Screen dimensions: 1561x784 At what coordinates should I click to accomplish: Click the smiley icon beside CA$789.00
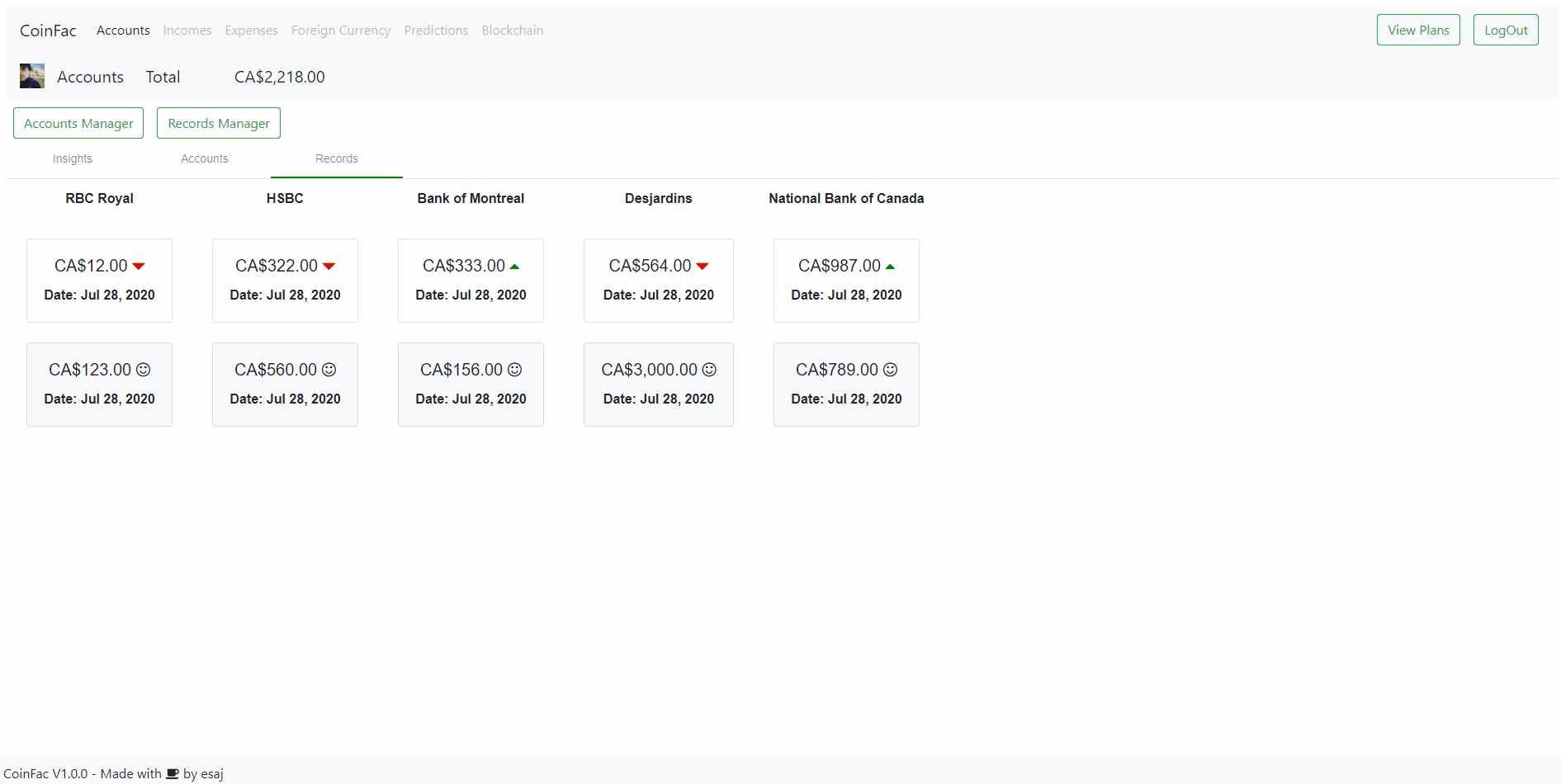pyautogui.click(x=890, y=370)
